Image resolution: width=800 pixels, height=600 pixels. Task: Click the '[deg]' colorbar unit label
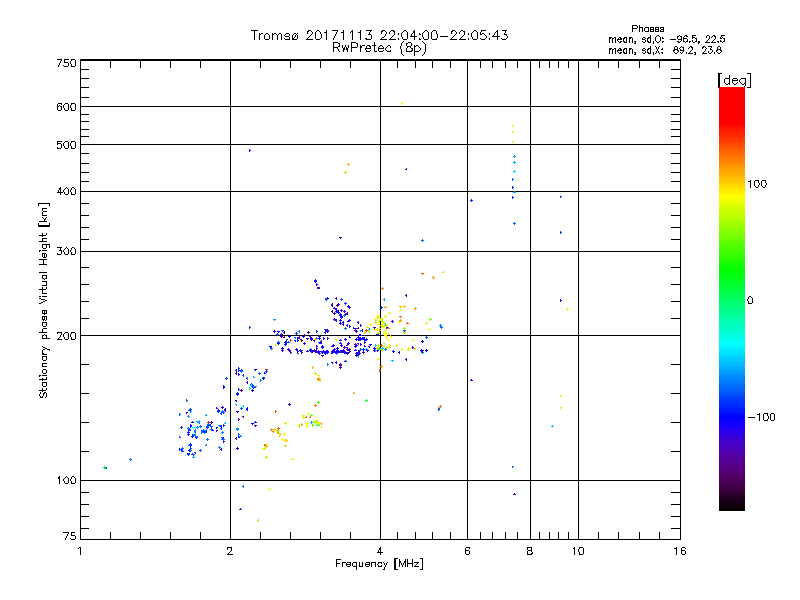[x=734, y=80]
